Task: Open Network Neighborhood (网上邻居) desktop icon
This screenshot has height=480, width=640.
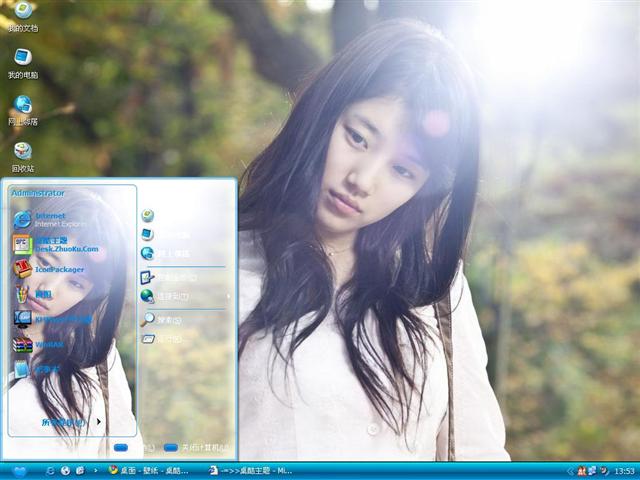Action: point(22,105)
